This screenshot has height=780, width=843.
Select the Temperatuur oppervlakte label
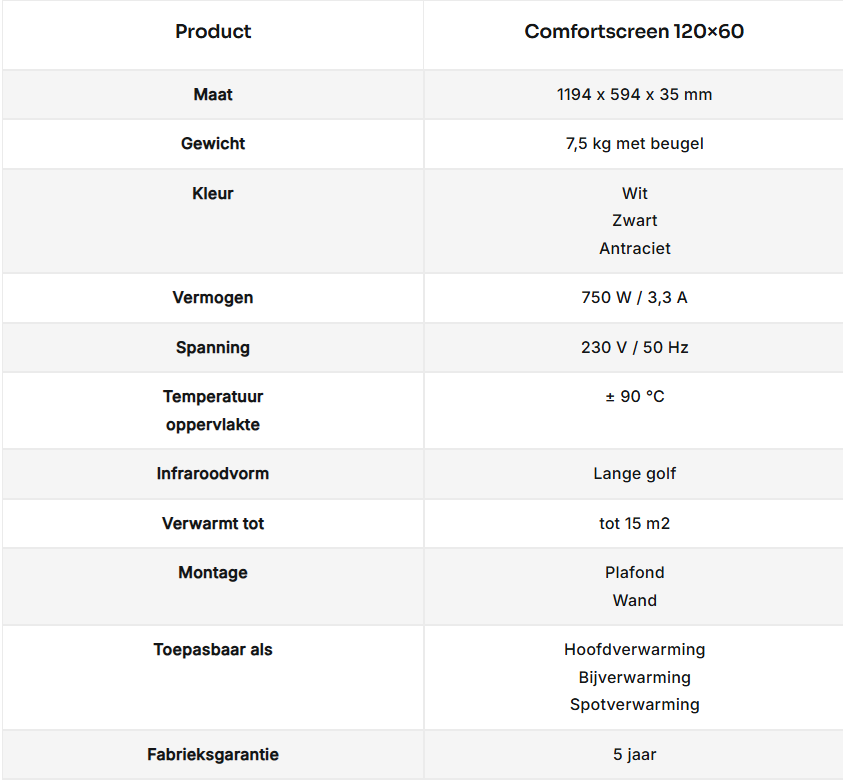click(x=213, y=411)
